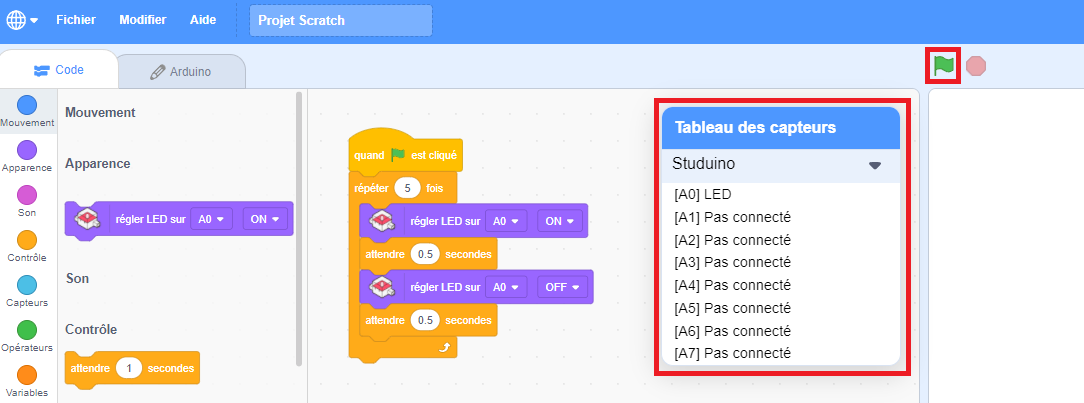Viewport: 1084px width, 403px height.
Task: Open the globe language selector
Action: [21, 20]
